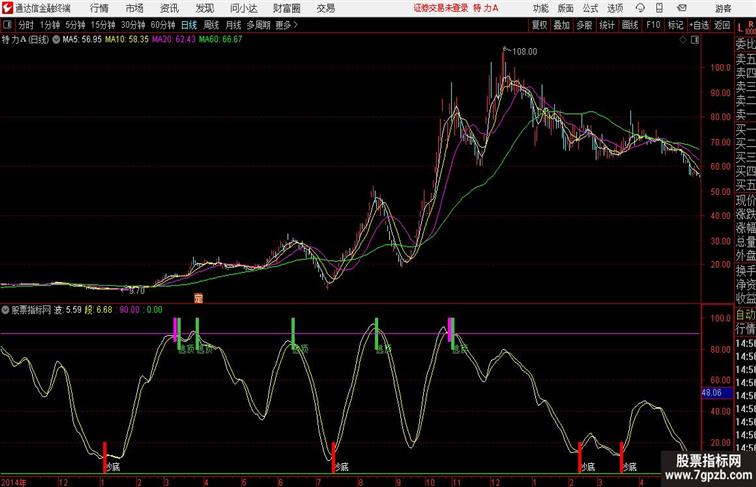Click the MA10: 58.35 value
The width and height of the screenshot is (756, 487).
click(127, 40)
